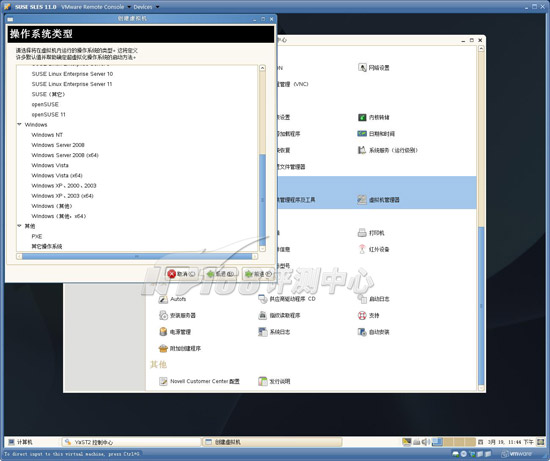
Task: Open the 内核转储 kernel dump icon
Action: (362, 117)
